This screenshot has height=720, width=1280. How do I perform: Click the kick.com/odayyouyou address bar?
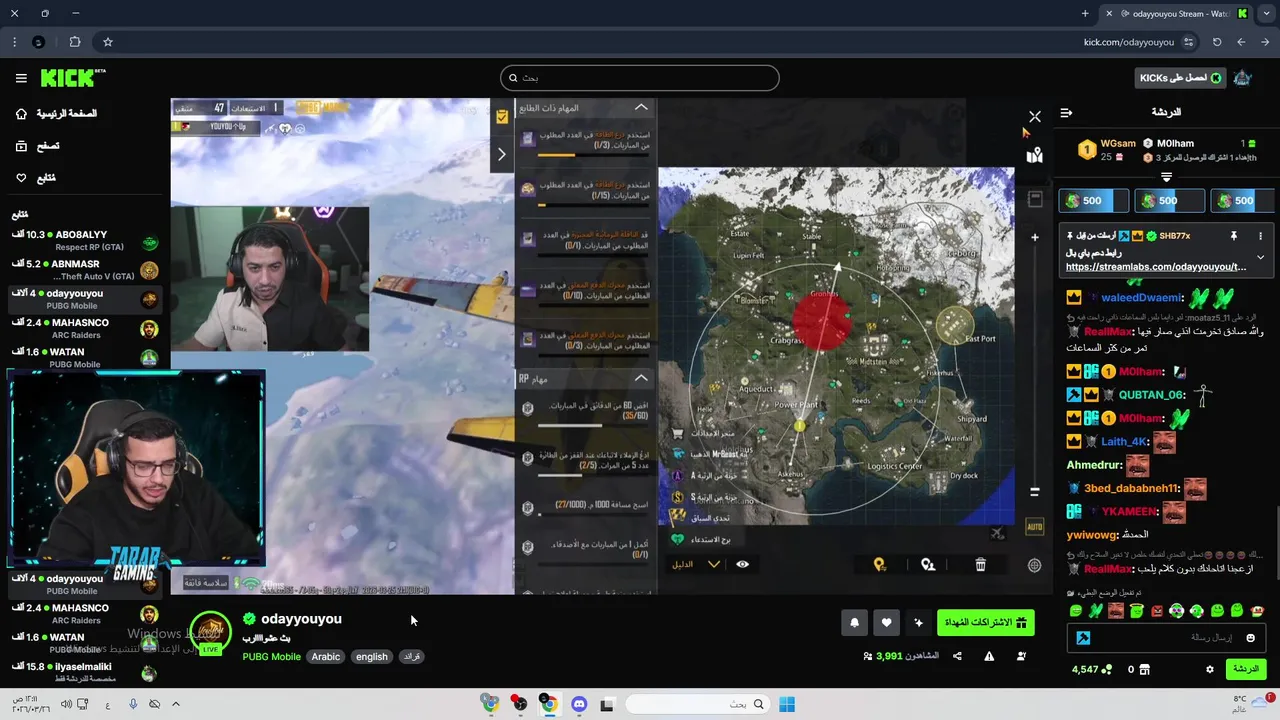pyautogui.click(x=1129, y=42)
